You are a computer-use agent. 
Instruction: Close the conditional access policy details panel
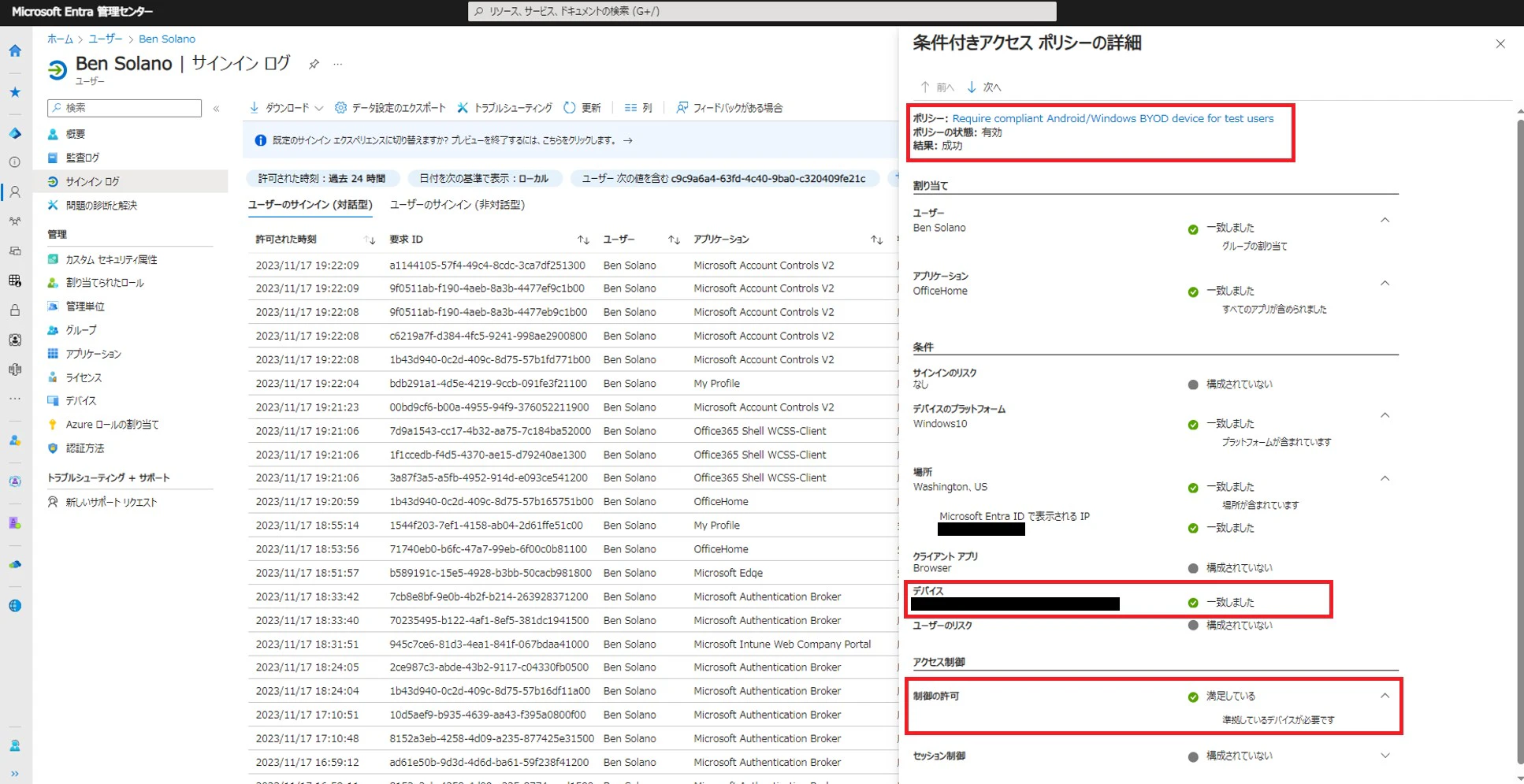tap(1500, 44)
